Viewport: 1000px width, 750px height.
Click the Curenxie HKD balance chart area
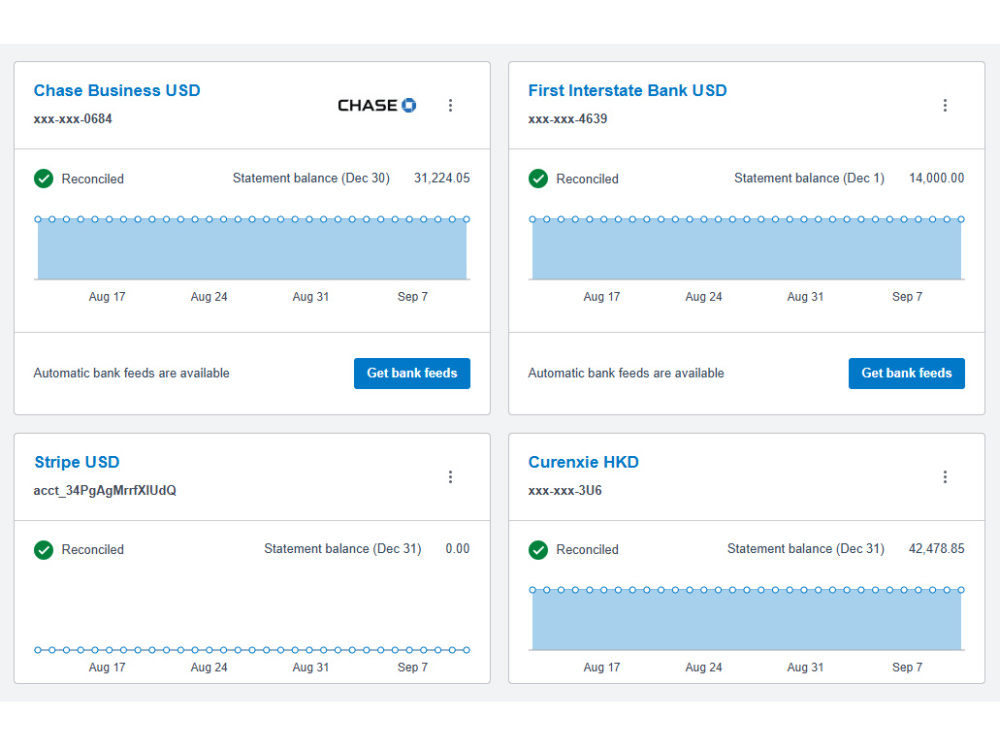747,620
